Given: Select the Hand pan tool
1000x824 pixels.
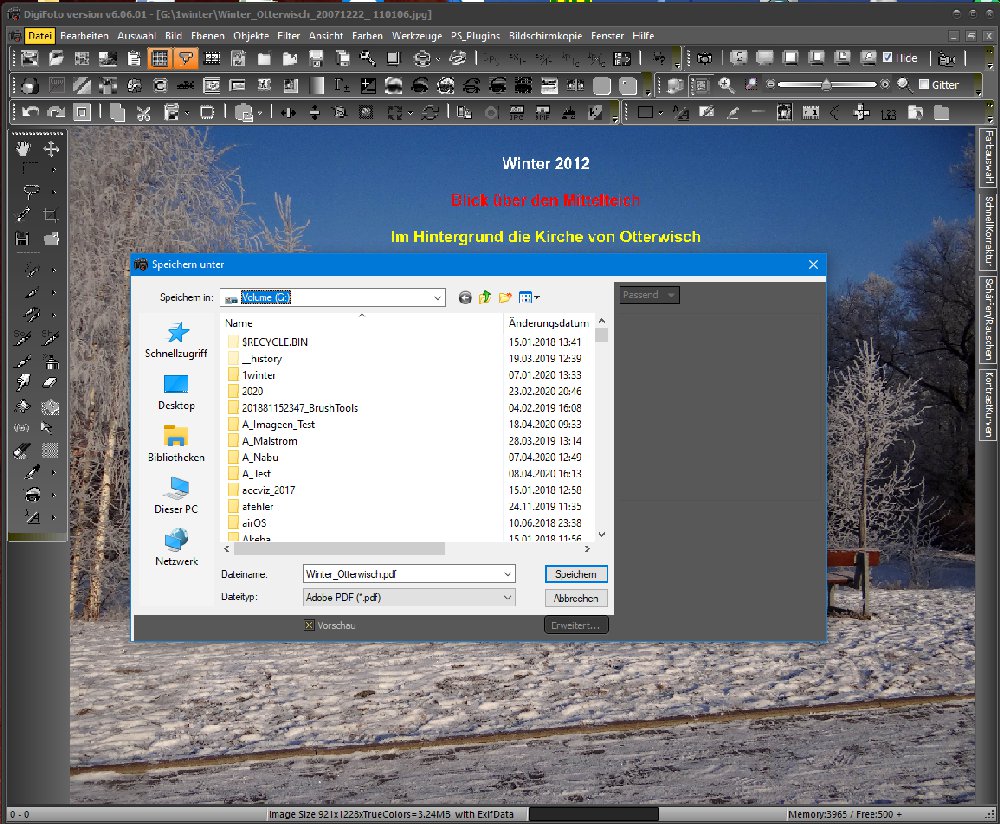Looking at the screenshot, I should (25, 149).
